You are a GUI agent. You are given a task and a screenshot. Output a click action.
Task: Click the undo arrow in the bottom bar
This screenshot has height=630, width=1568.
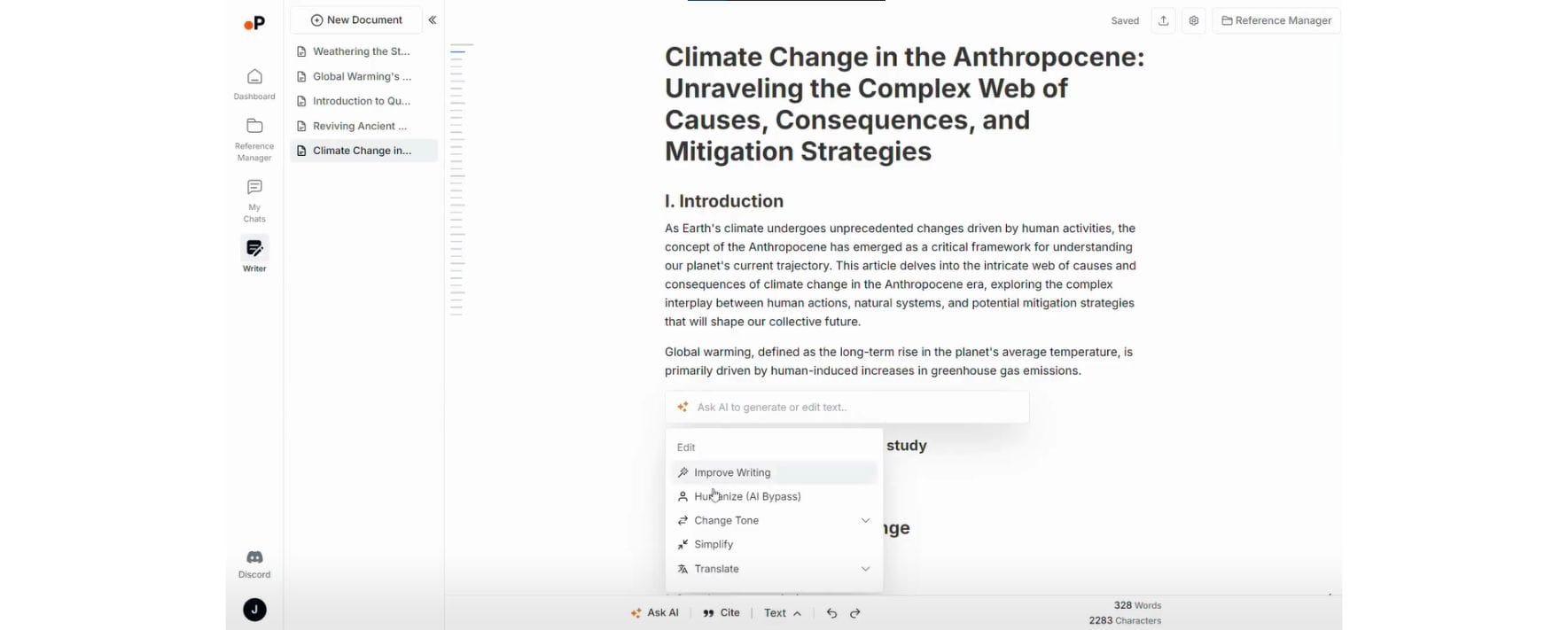coord(831,612)
